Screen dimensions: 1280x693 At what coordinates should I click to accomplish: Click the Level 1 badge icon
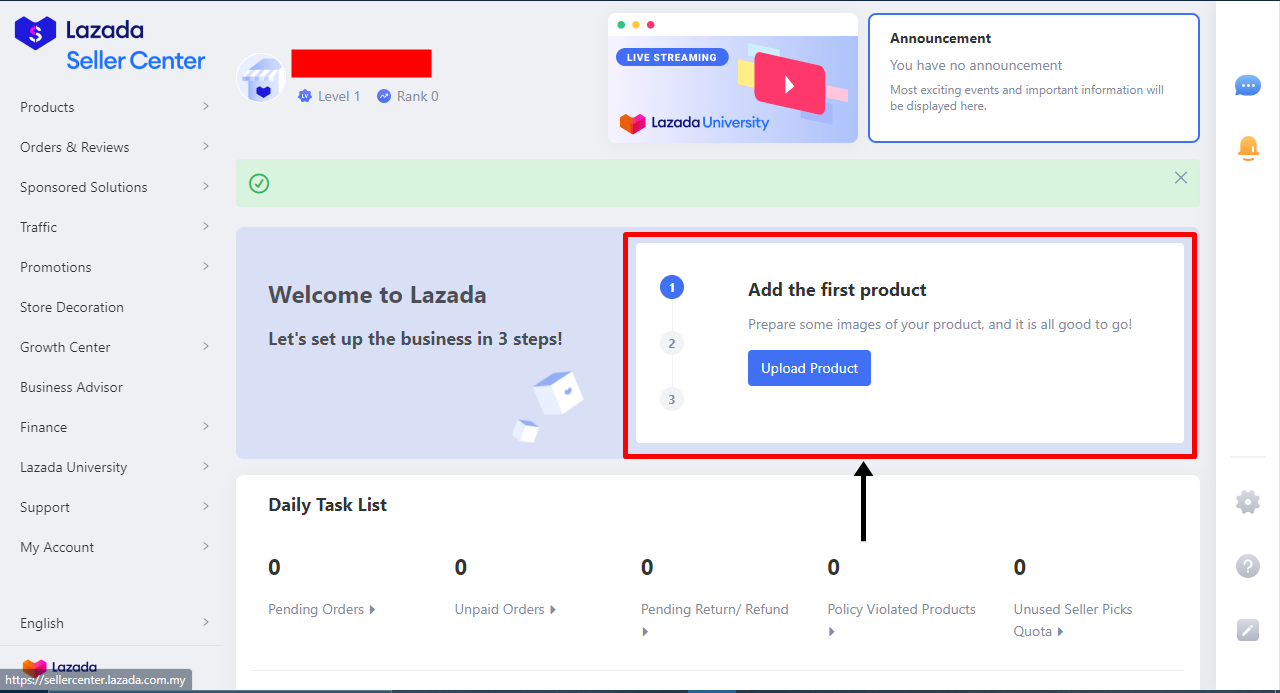coord(305,96)
